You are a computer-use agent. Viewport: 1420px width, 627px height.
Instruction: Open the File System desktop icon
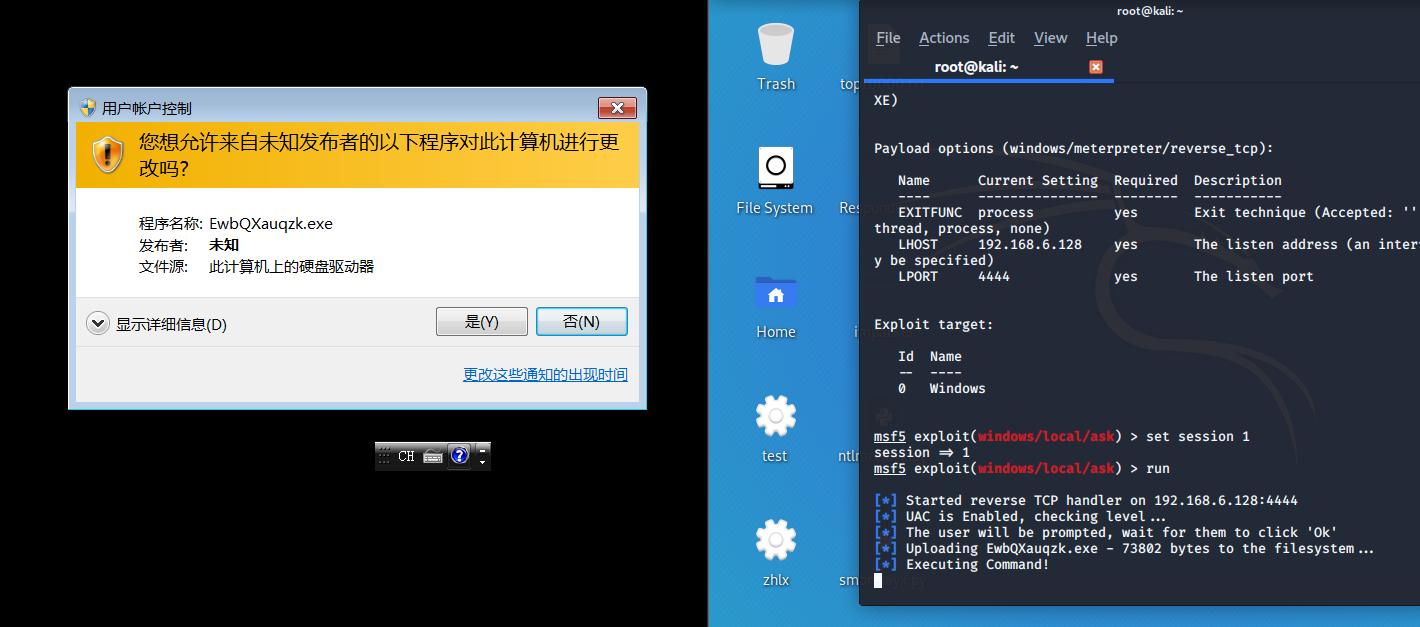coord(775,182)
